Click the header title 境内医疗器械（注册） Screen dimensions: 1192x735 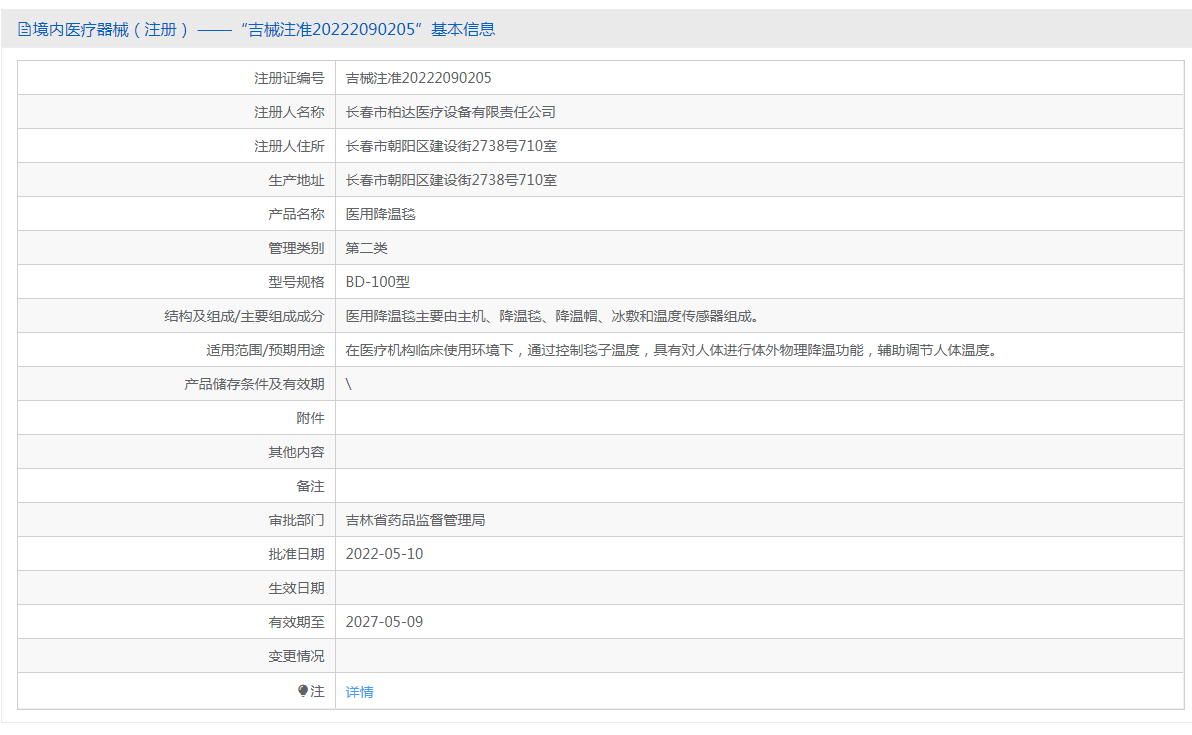(110, 30)
